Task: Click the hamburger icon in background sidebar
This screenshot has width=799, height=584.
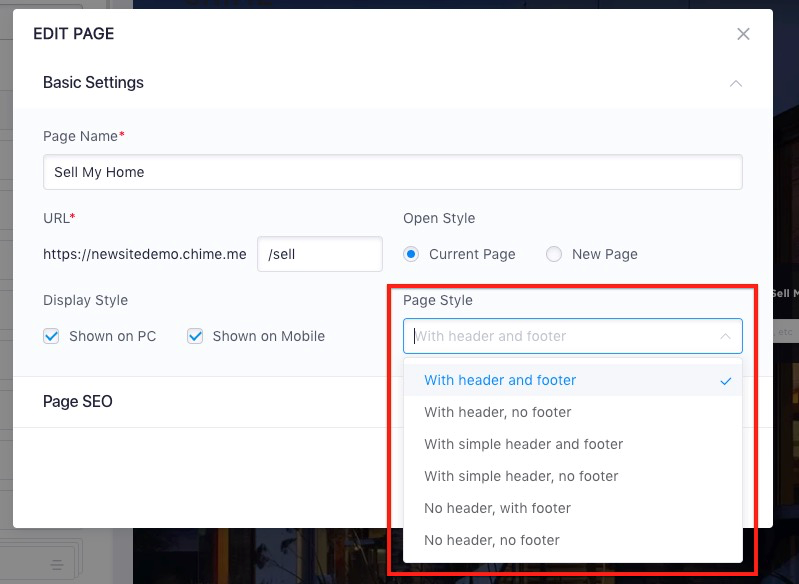Action: tap(57, 565)
